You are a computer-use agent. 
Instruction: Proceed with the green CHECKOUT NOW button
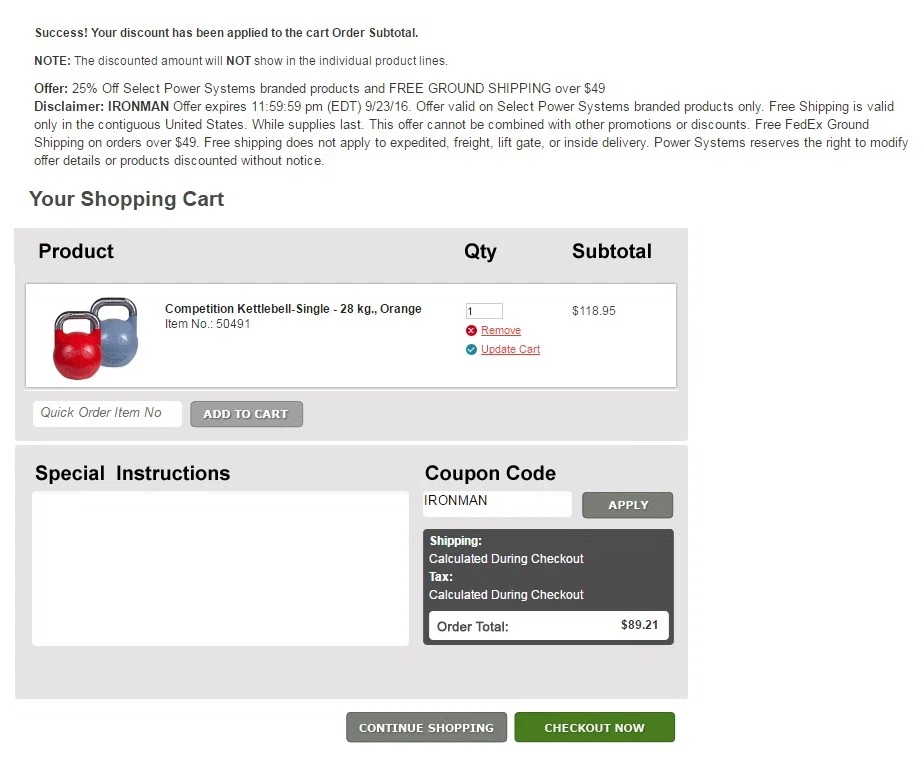(595, 728)
